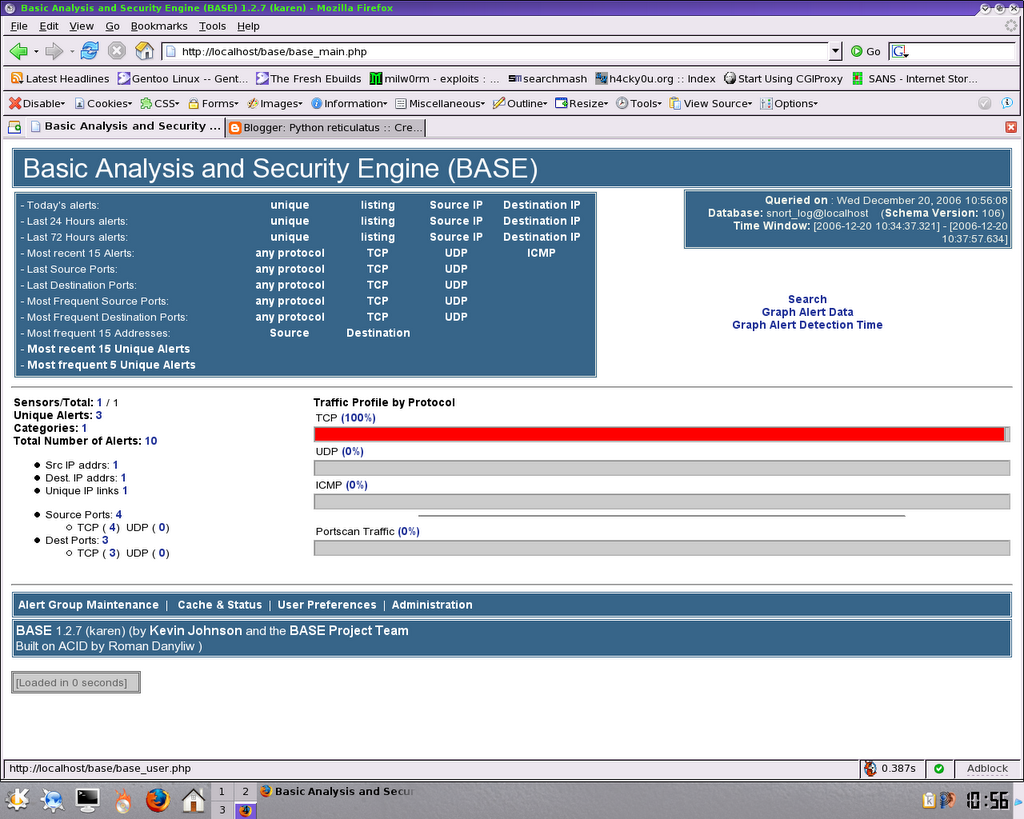Open the searchmash bookmark
This screenshot has width=1024, height=819.
click(x=547, y=79)
